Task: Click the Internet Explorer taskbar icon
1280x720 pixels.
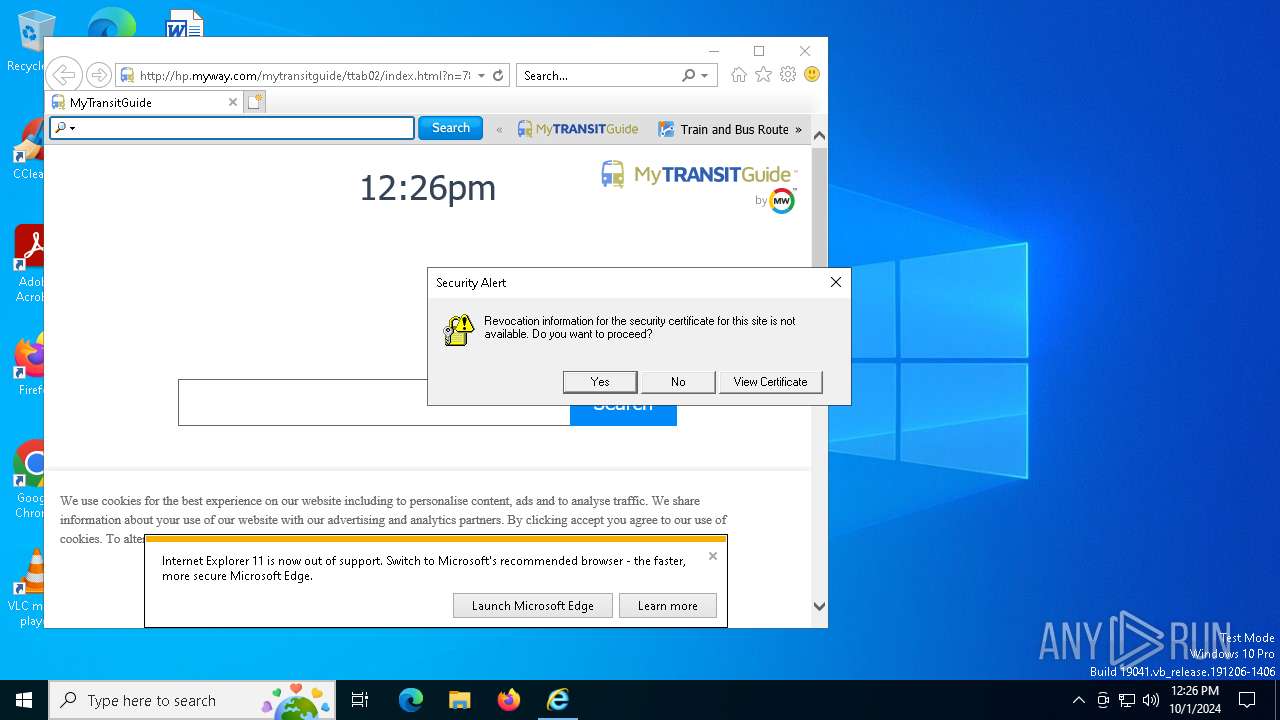Action: (558, 700)
